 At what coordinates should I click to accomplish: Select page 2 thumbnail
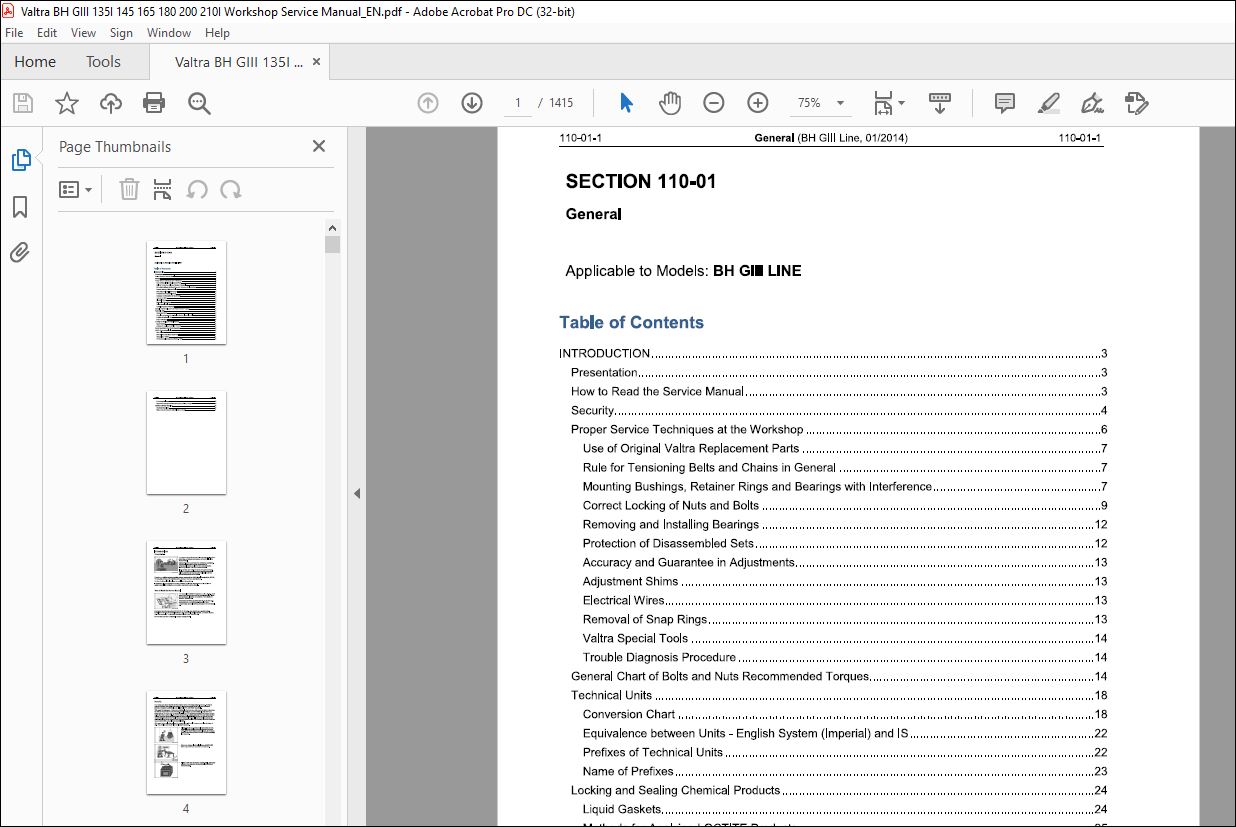point(186,442)
